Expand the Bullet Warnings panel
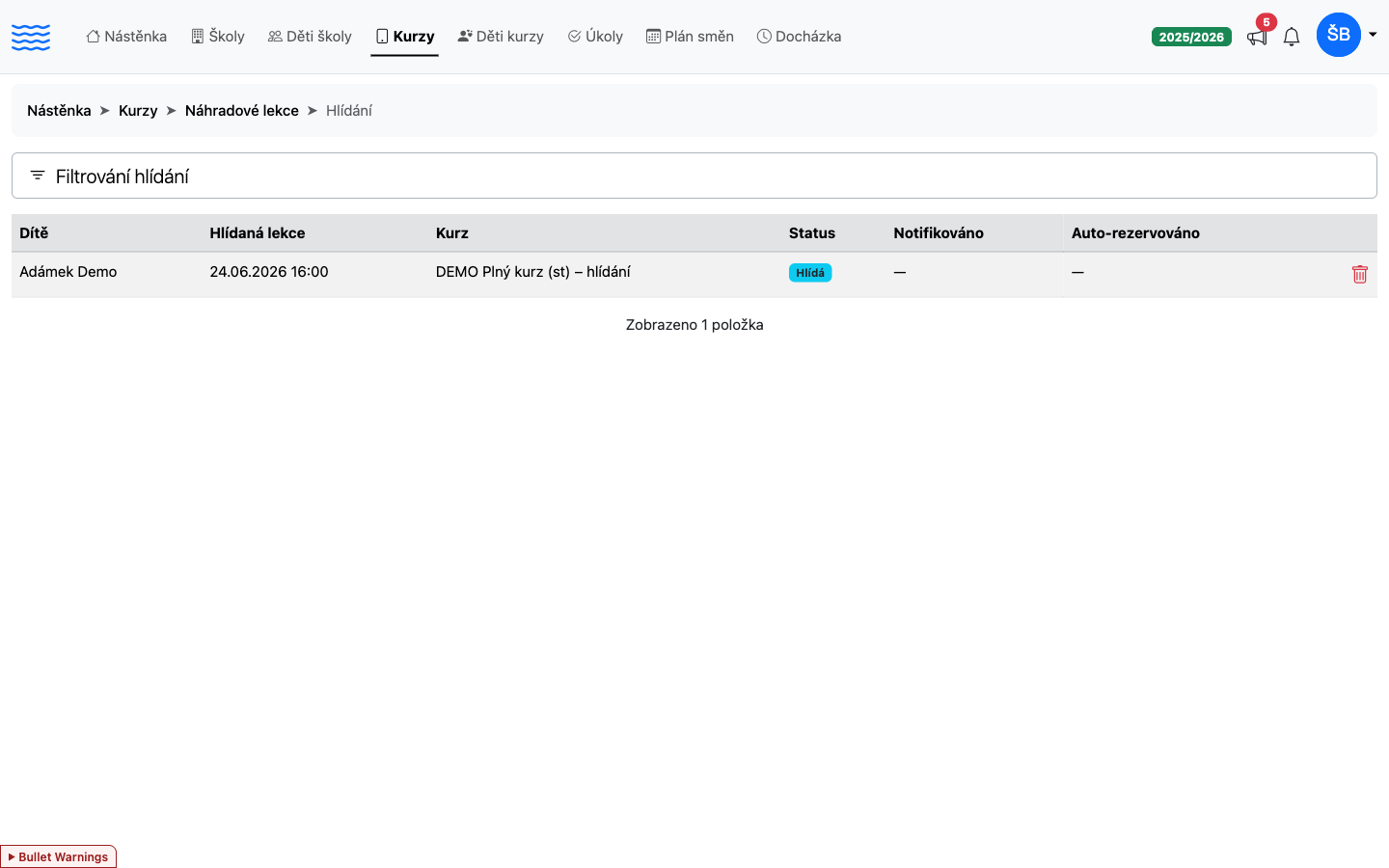 coord(58,856)
